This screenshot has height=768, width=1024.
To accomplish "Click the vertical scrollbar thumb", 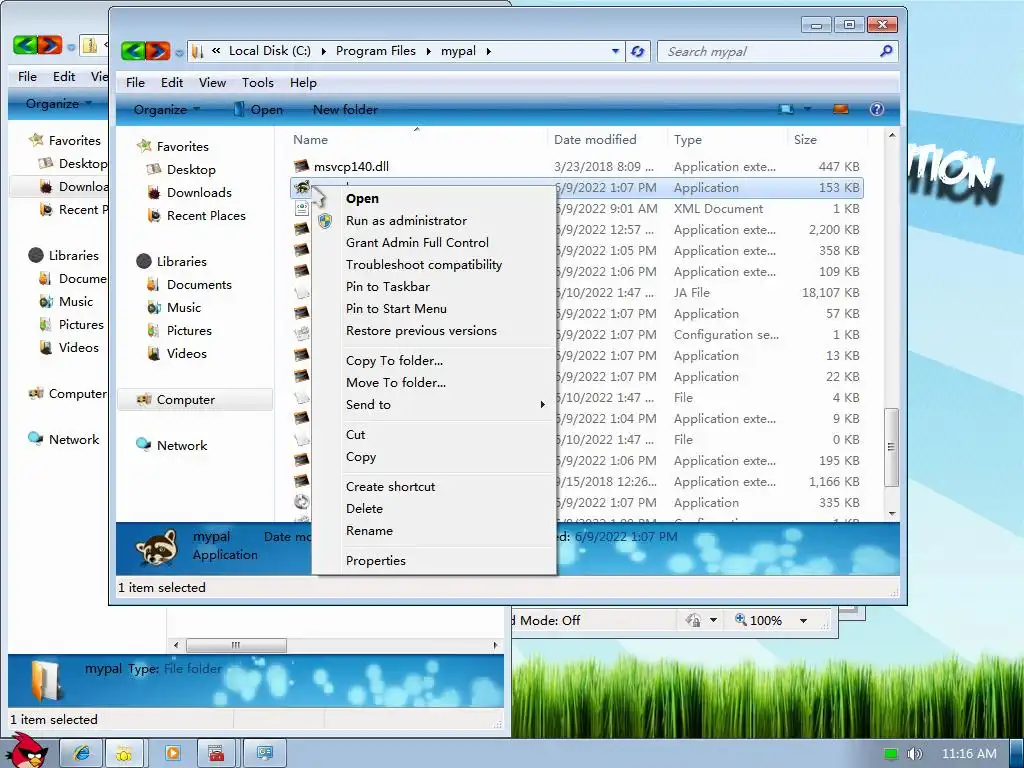I will click(891, 447).
